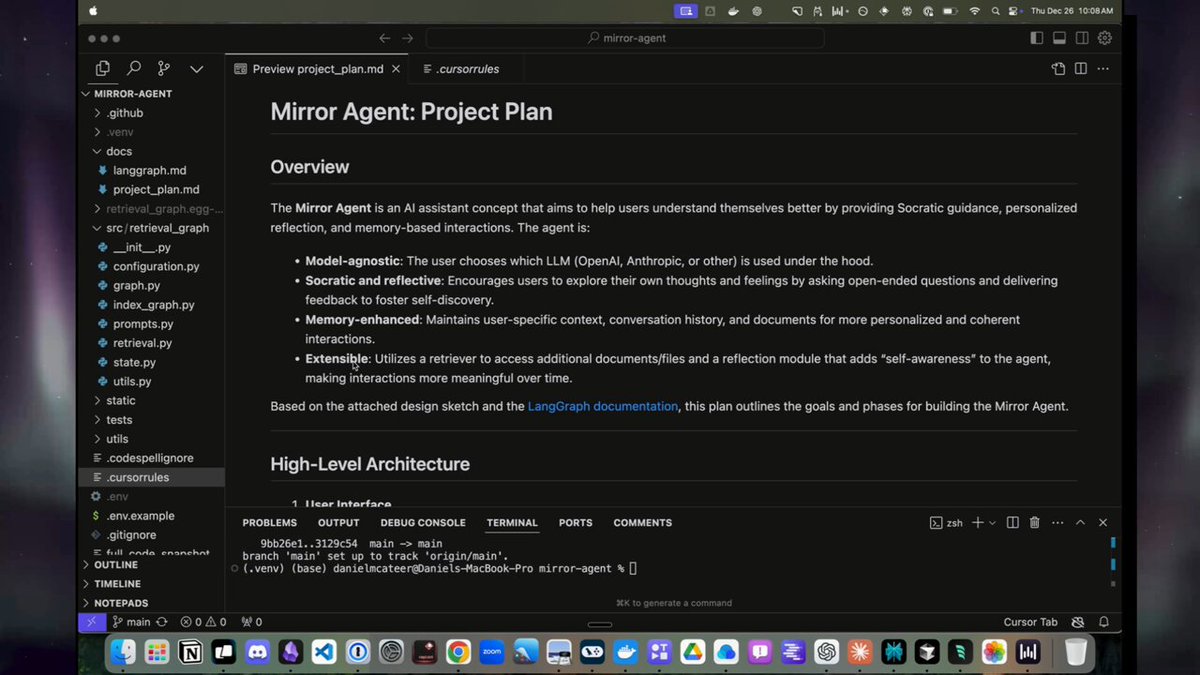Switch to the DEBUG CONSOLE tab
The height and width of the screenshot is (675, 1200).
point(423,523)
